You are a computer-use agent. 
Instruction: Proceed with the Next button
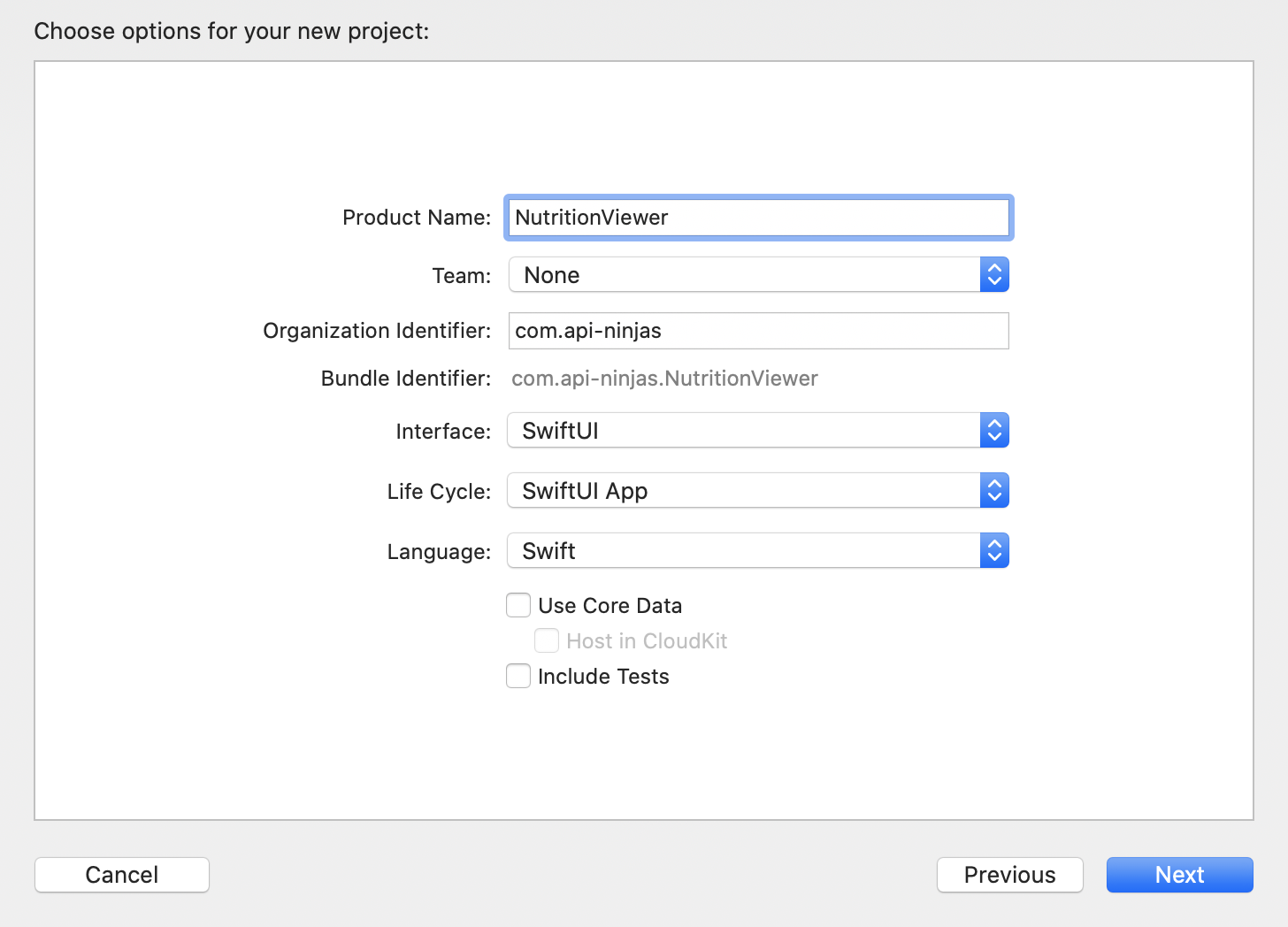(1179, 875)
